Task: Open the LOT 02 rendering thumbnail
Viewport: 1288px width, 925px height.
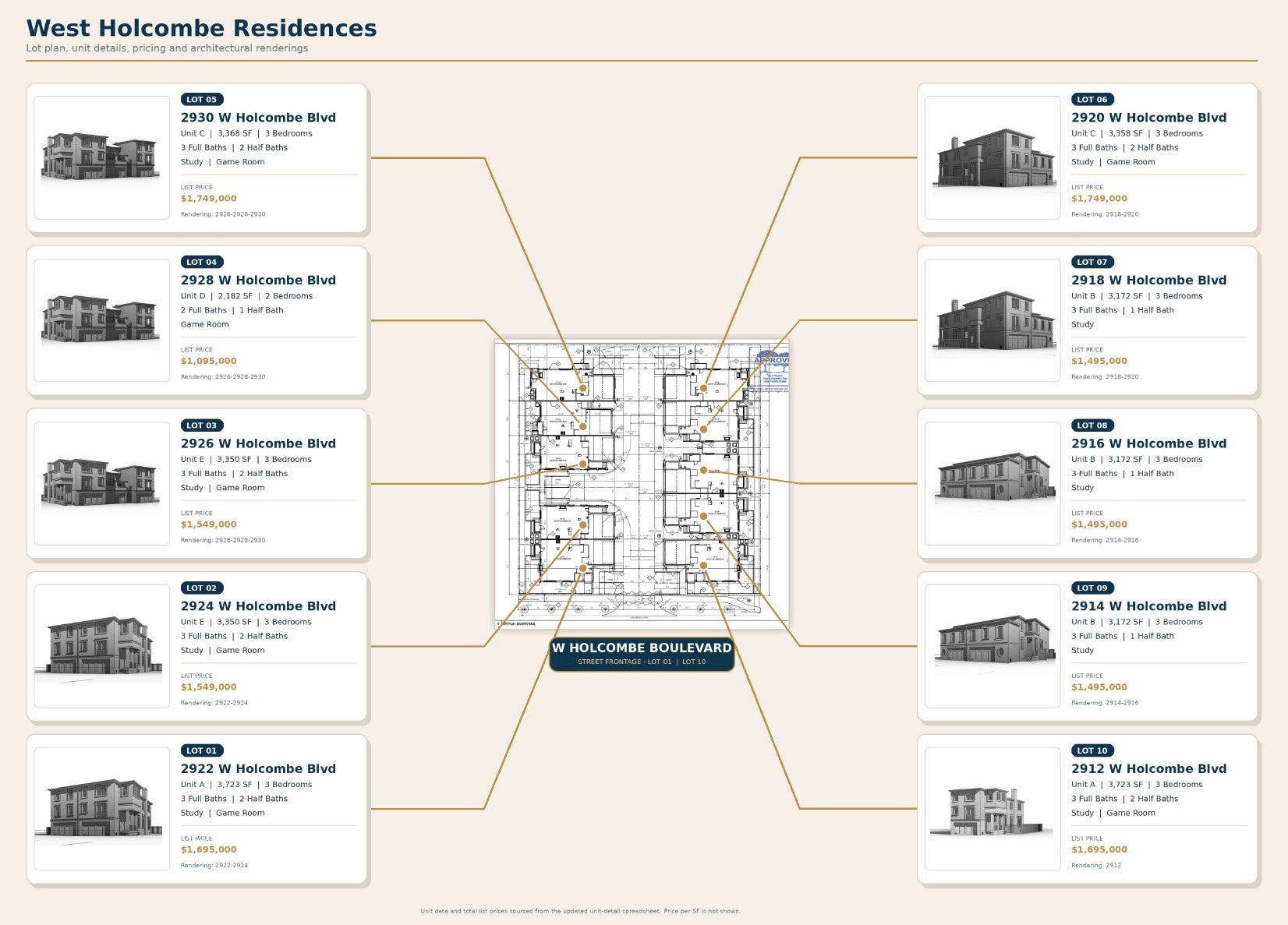Action: coord(102,646)
